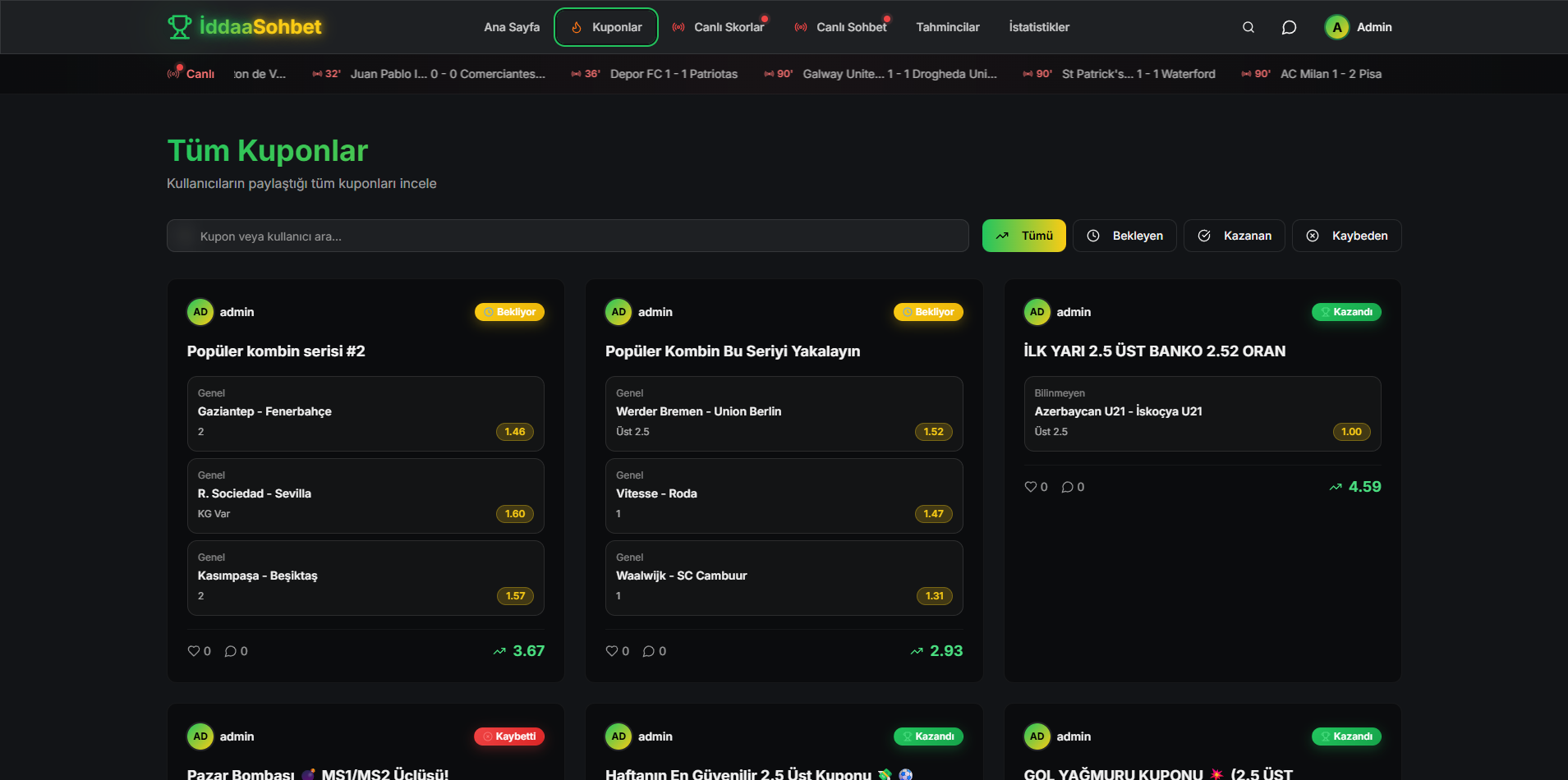1568x780 pixels.
Task: Navigate to Tahminciler
Action: click(x=947, y=27)
